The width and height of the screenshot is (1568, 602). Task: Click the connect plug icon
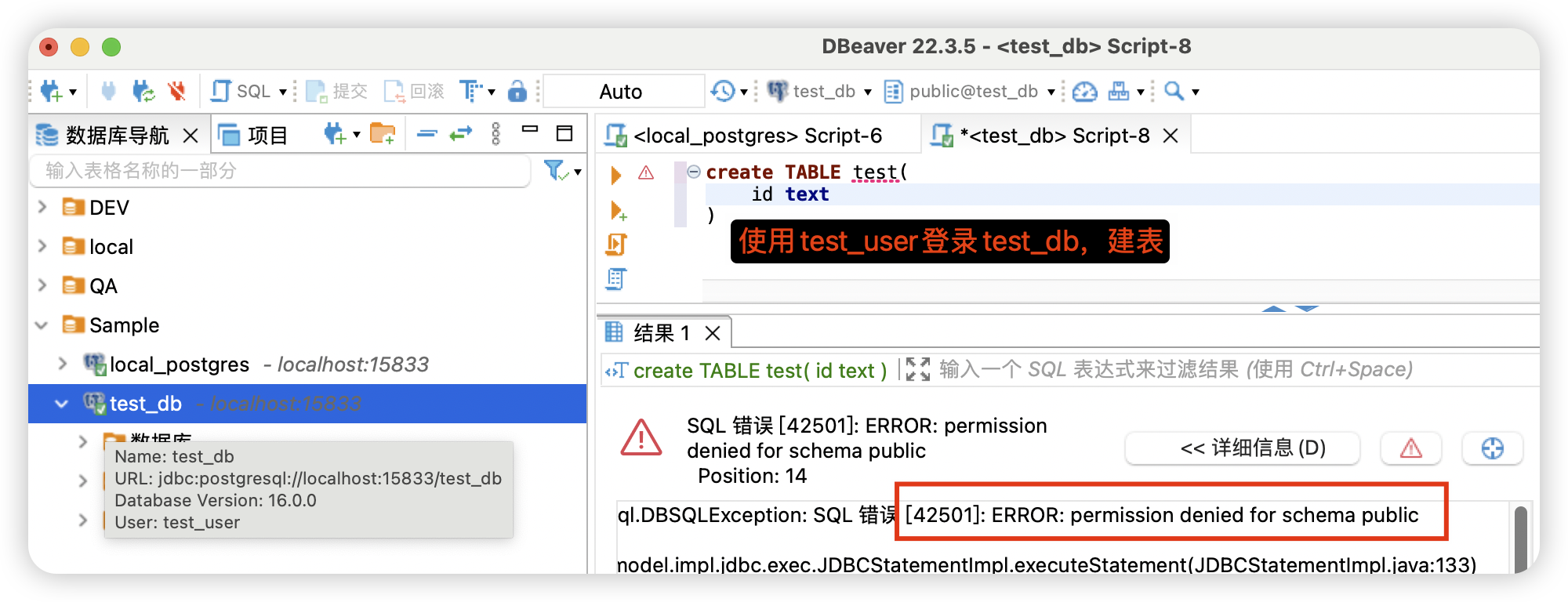(x=108, y=92)
